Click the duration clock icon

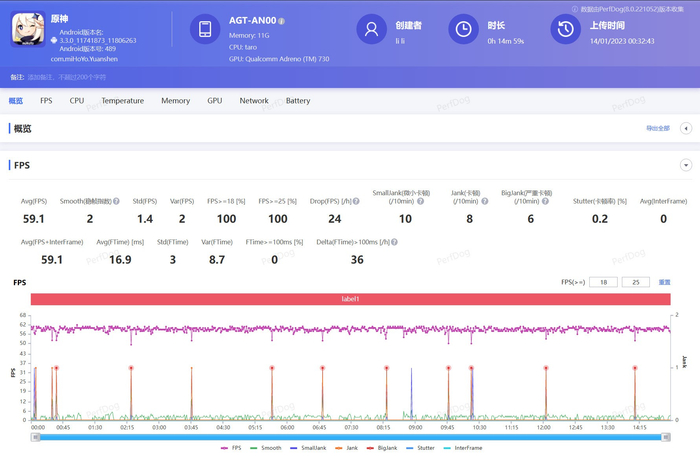463,30
